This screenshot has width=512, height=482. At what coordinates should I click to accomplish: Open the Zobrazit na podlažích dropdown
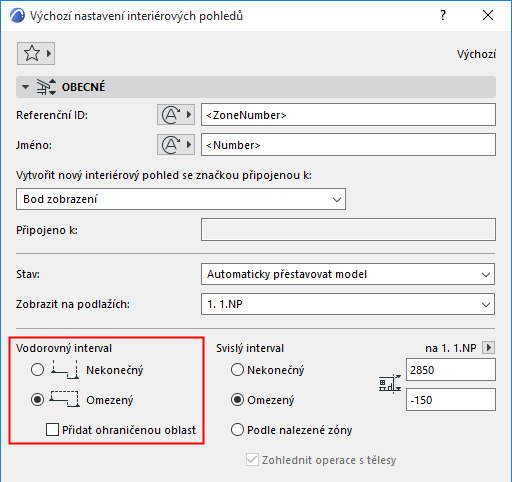pos(348,304)
